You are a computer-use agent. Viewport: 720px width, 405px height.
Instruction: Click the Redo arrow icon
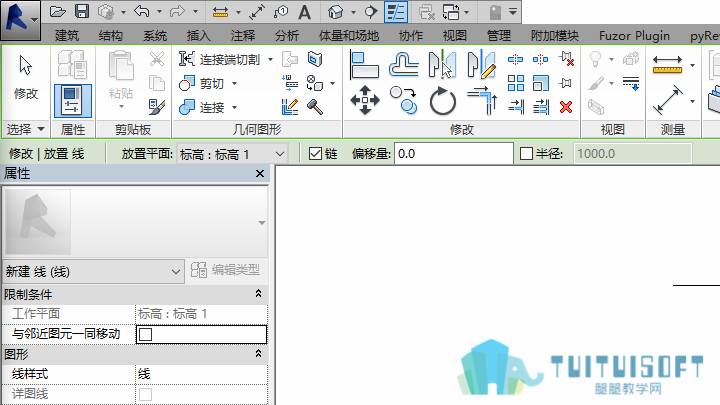pyautogui.click(x=178, y=12)
